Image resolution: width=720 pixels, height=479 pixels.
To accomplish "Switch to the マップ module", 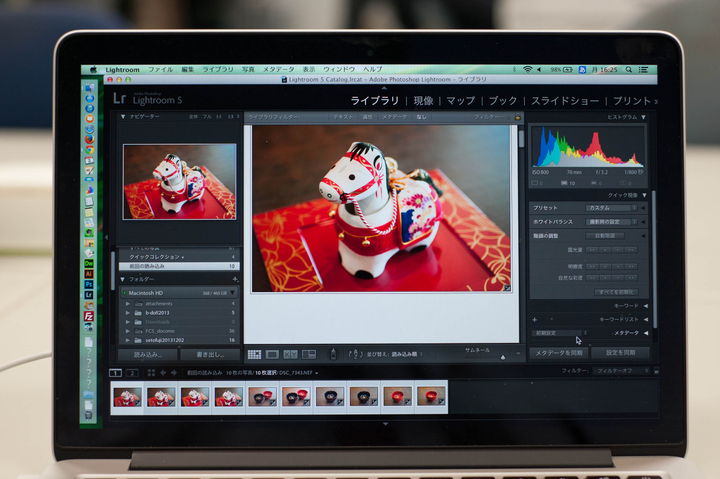I will click(x=461, y=101).
